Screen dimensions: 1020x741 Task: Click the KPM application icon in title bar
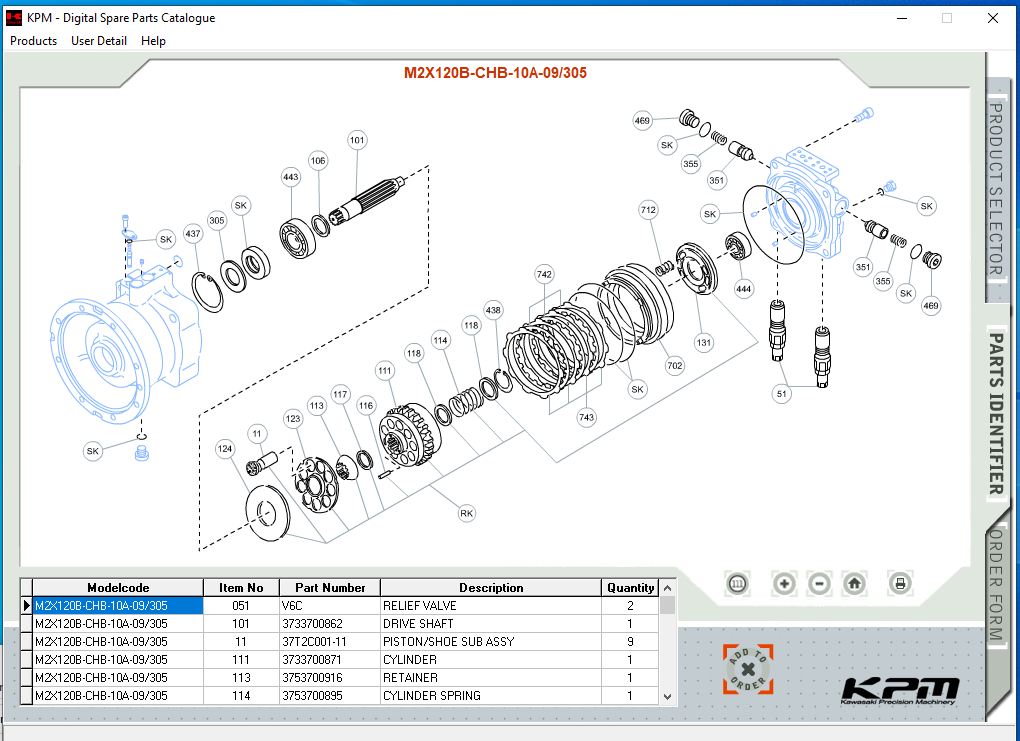click(x=12, y=17)
